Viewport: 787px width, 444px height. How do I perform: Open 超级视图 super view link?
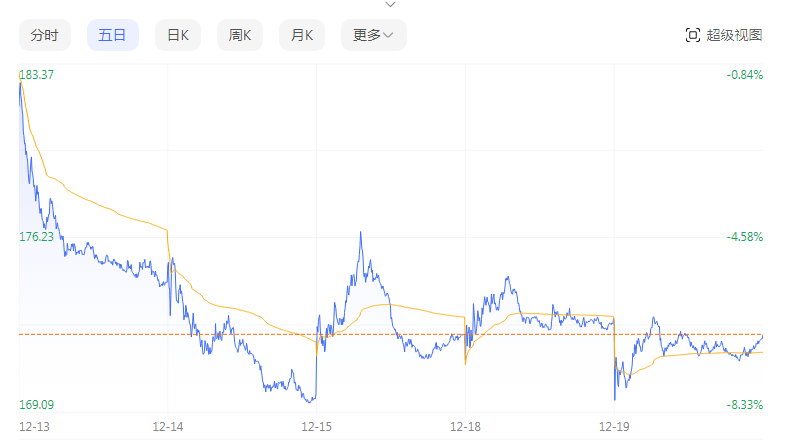point(734,35)
